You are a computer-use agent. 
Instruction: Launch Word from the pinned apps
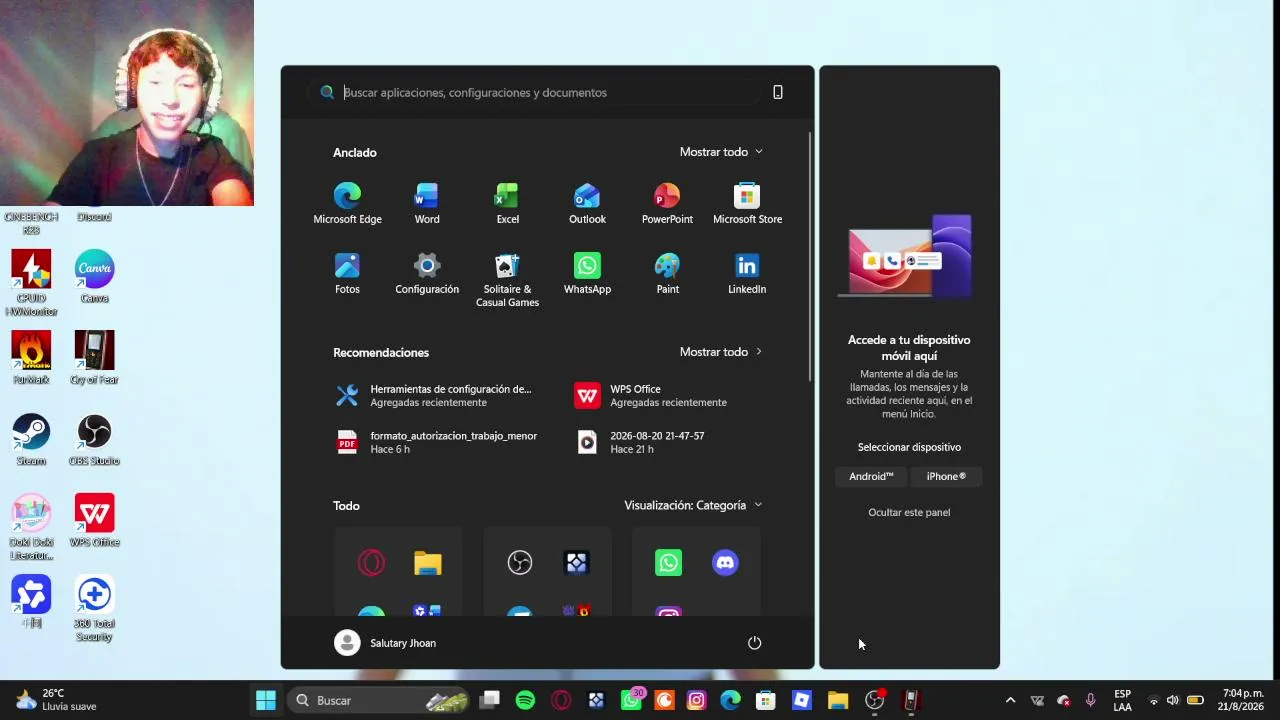tap(427, 203)
